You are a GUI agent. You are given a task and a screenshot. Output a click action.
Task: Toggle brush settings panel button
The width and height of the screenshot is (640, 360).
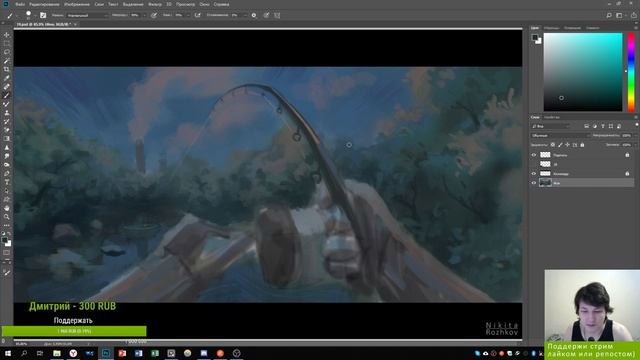coord(43,15)
